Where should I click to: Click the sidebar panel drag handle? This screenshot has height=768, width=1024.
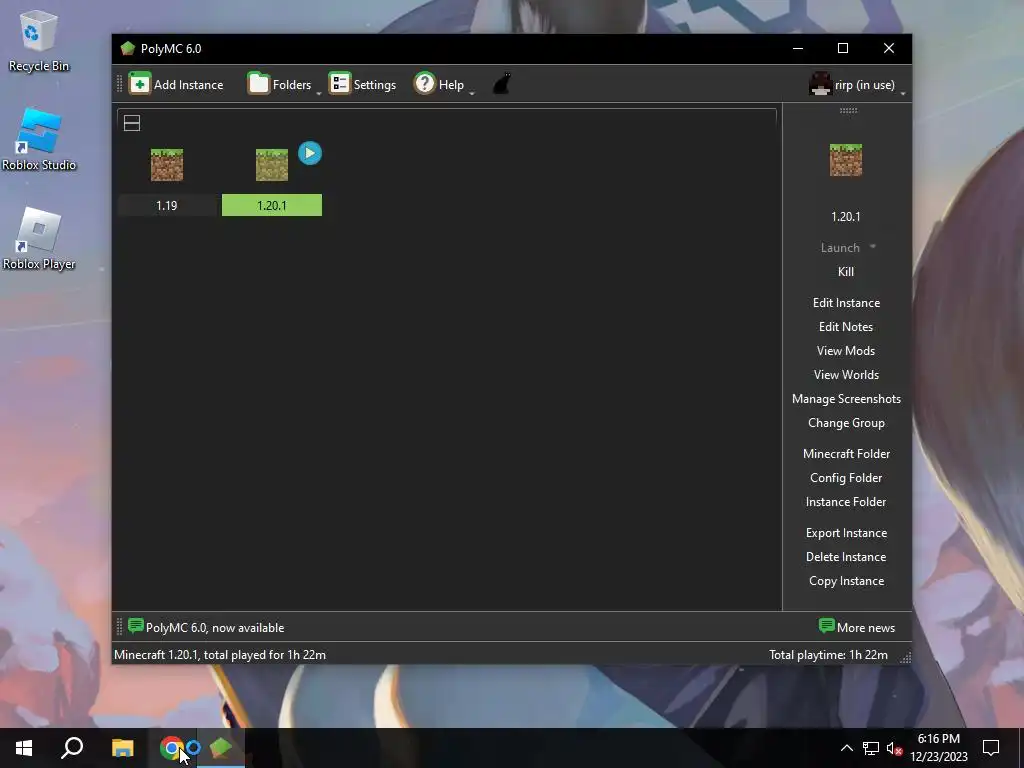(848, 110)
